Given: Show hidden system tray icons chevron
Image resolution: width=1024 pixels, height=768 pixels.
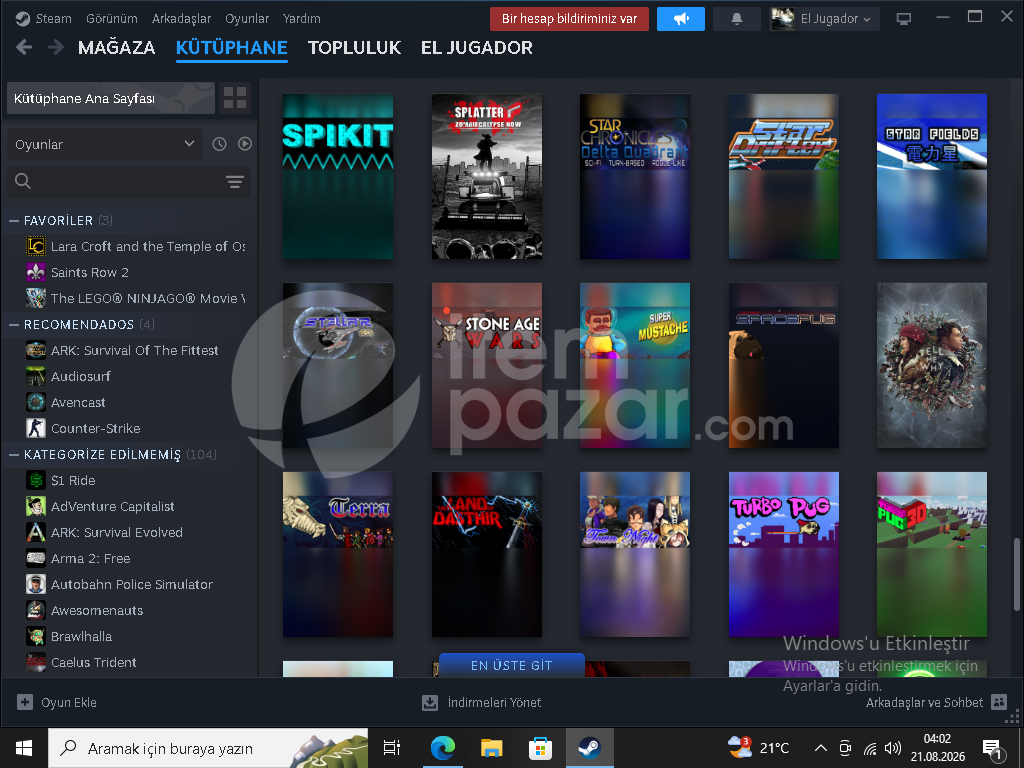Looking at the screenshot, I should pyautogui.click(x=821, y=748).
